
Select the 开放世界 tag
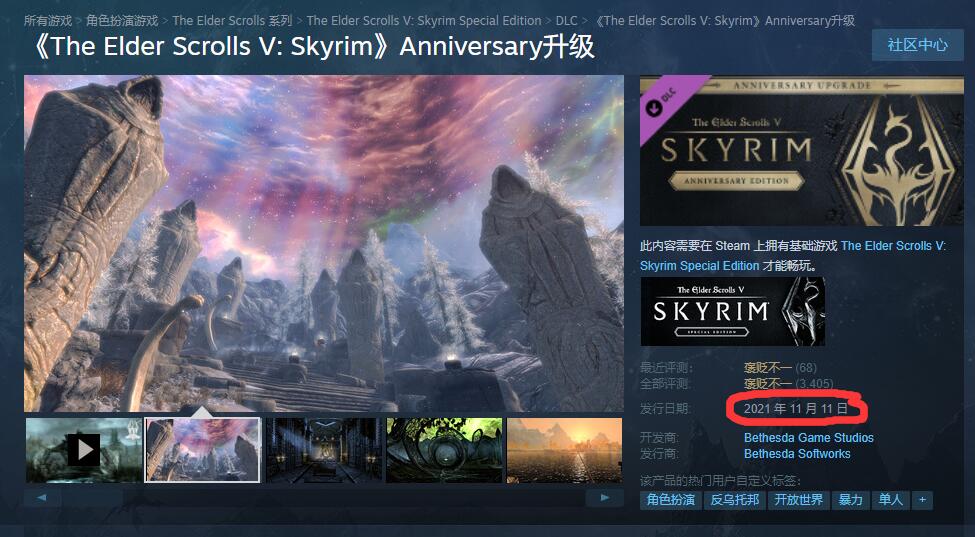click(798, 500)
